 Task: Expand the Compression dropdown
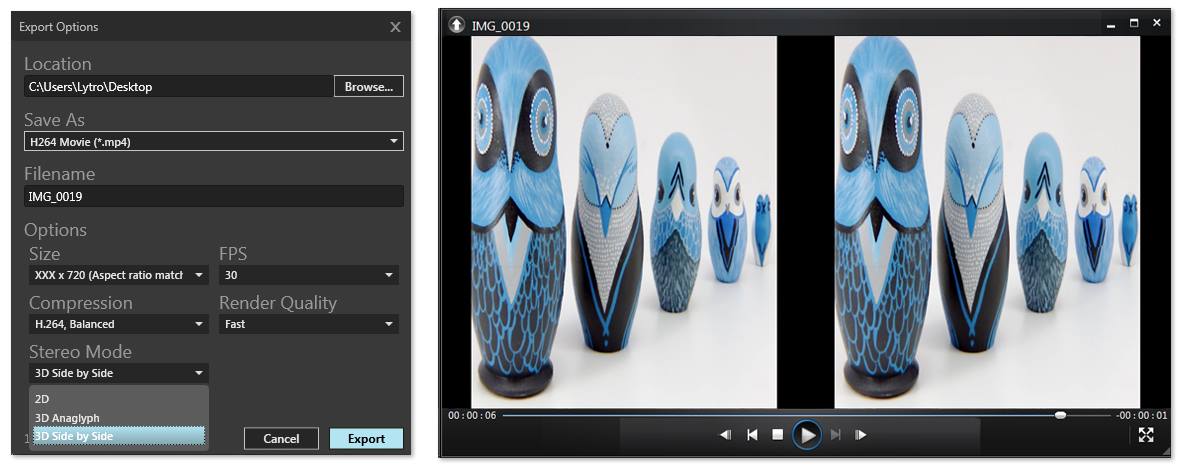coord(119,324)
